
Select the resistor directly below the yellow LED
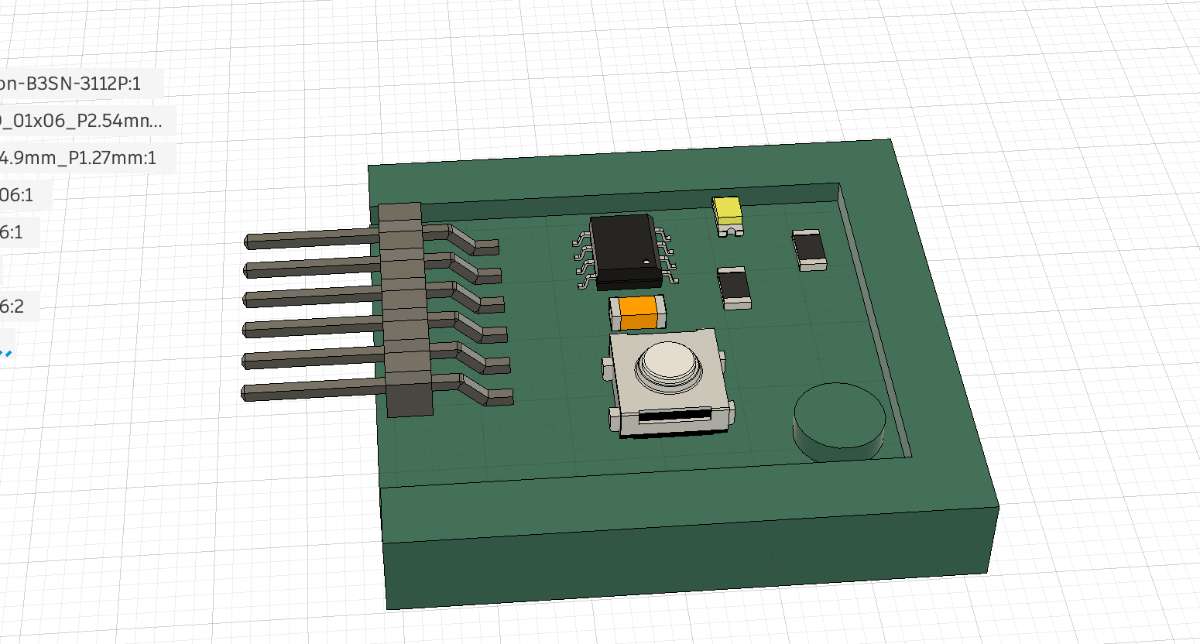[734, 287]
